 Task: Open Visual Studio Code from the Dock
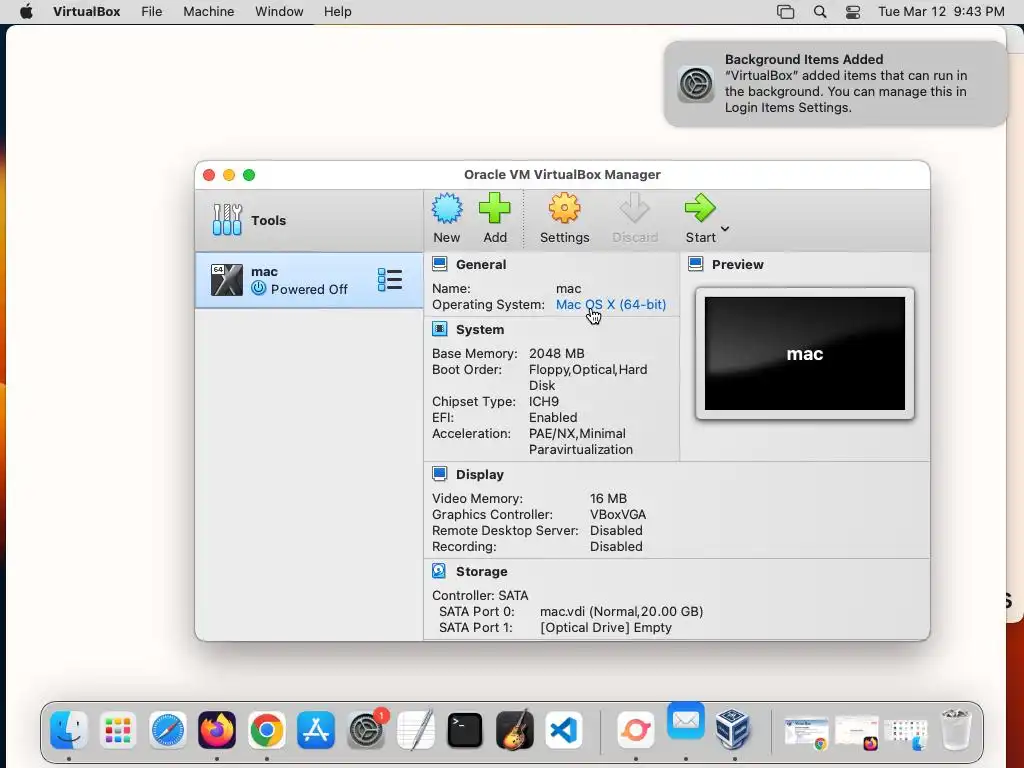564,729
